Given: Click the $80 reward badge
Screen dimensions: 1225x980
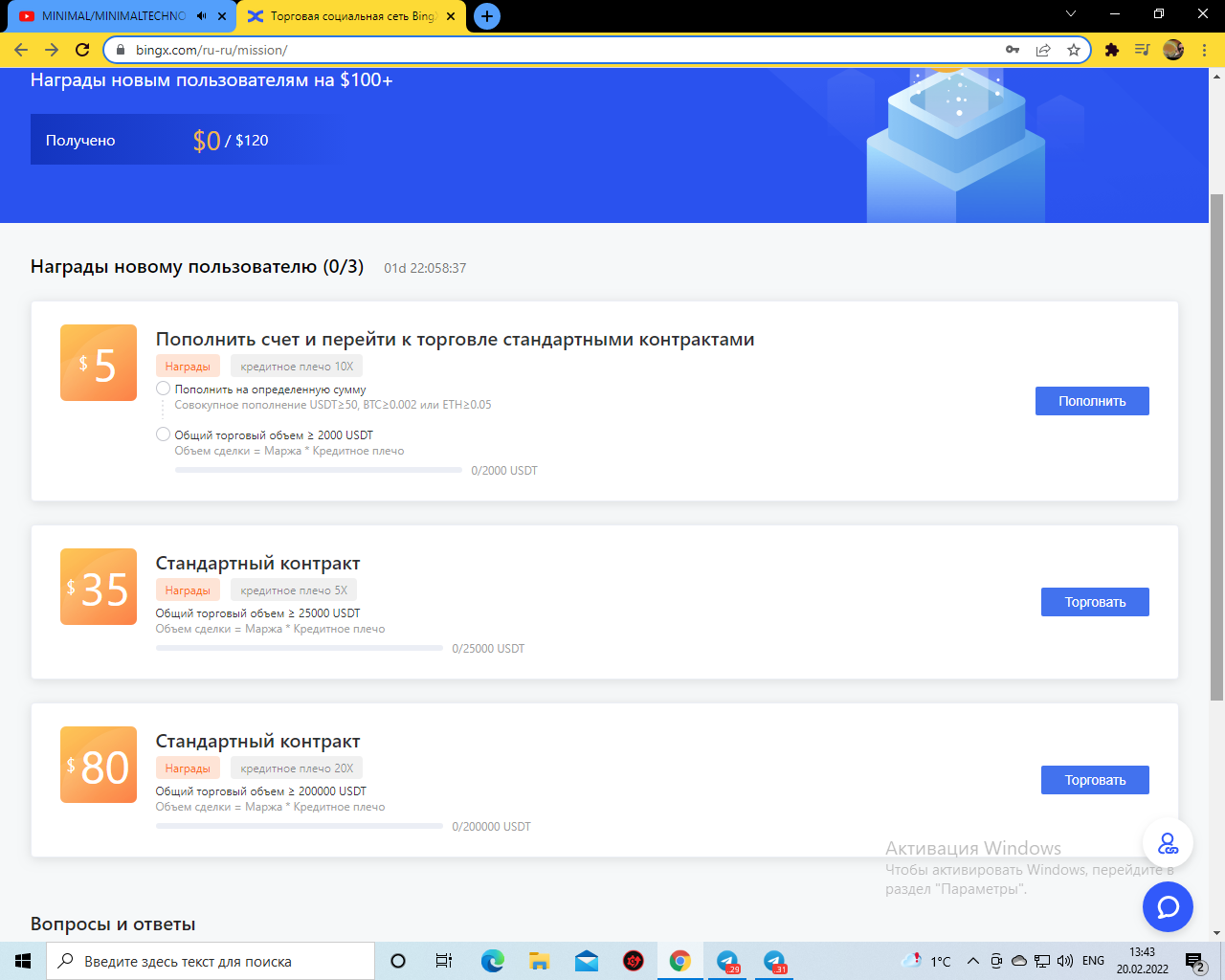Looking at the screenshot, I should click(99, 765).
